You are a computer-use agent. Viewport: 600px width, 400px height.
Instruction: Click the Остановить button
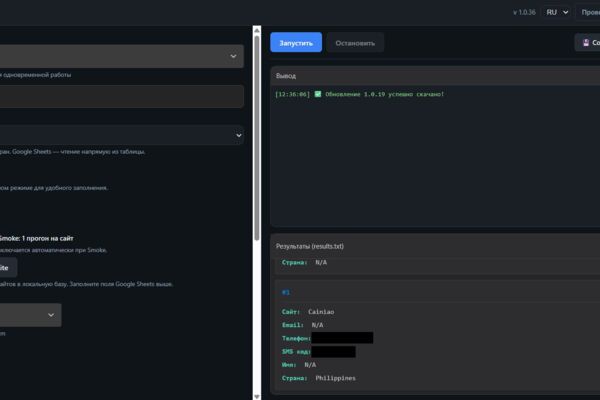355,43
